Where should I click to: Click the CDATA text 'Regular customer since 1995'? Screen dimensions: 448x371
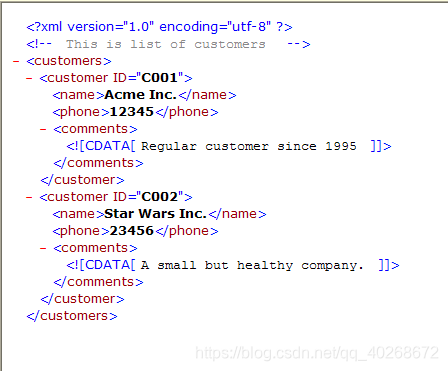tap(249, 146)
